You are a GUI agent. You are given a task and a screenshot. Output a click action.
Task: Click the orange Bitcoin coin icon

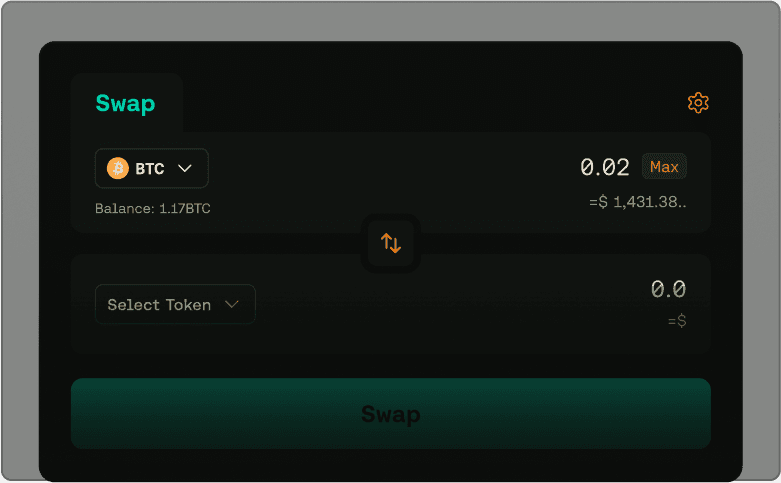(x=118, y=168)
